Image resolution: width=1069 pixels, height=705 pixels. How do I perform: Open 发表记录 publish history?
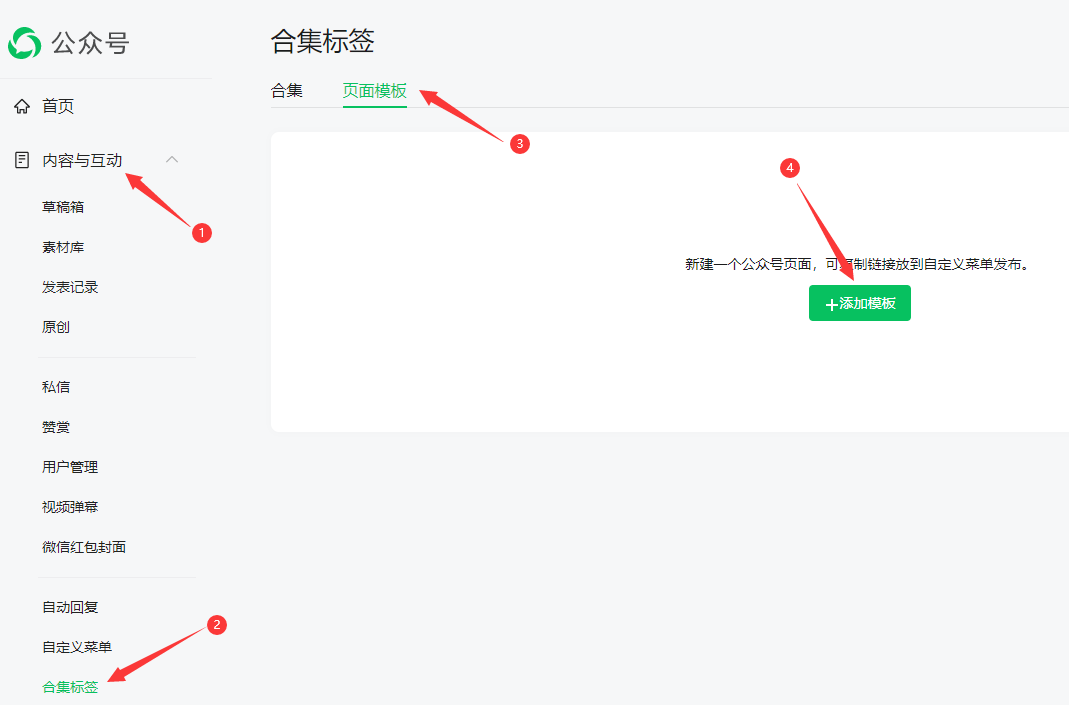coord(70,287)
